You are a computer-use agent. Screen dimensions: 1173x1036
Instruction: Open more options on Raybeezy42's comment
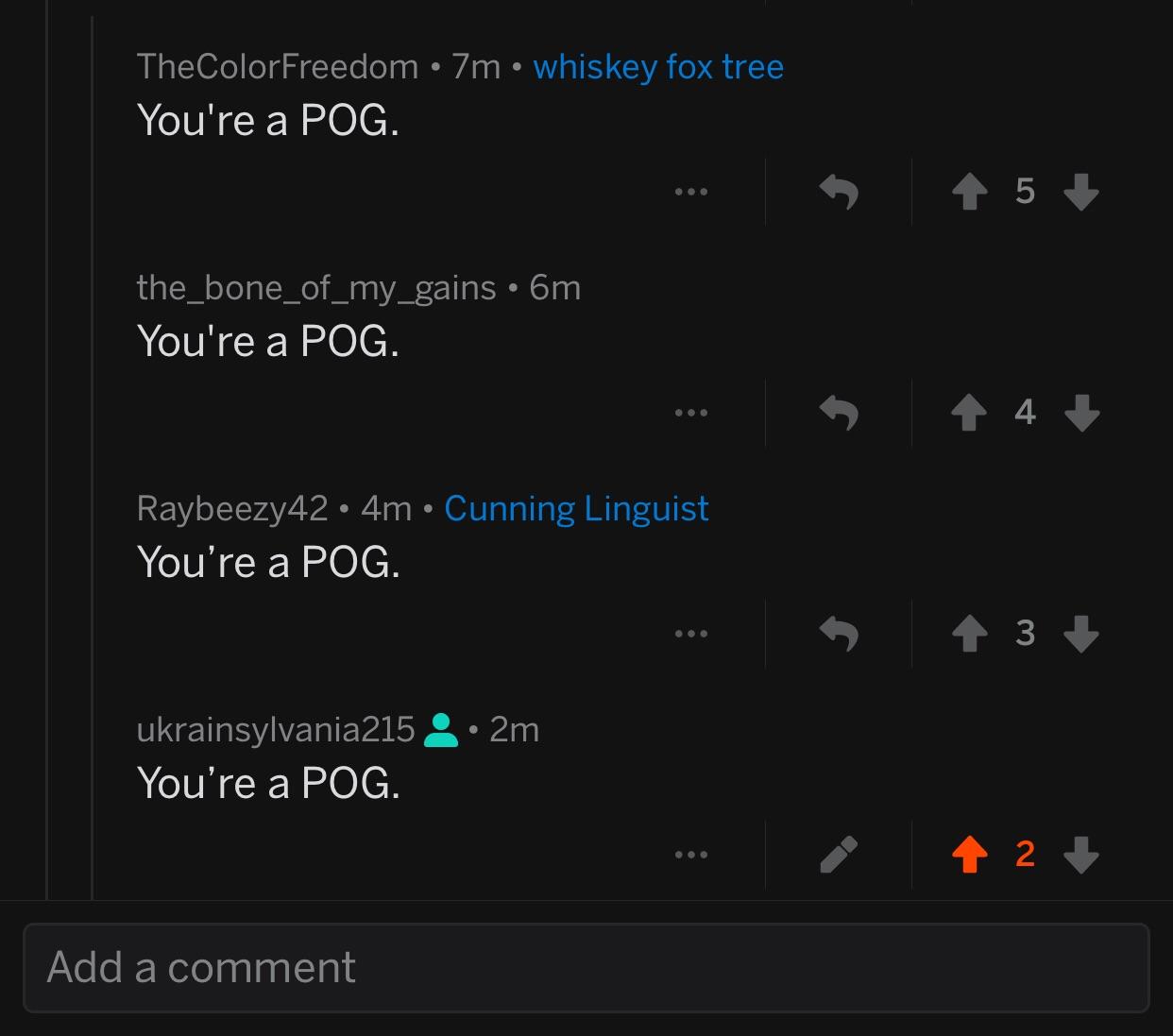(691, 634)
